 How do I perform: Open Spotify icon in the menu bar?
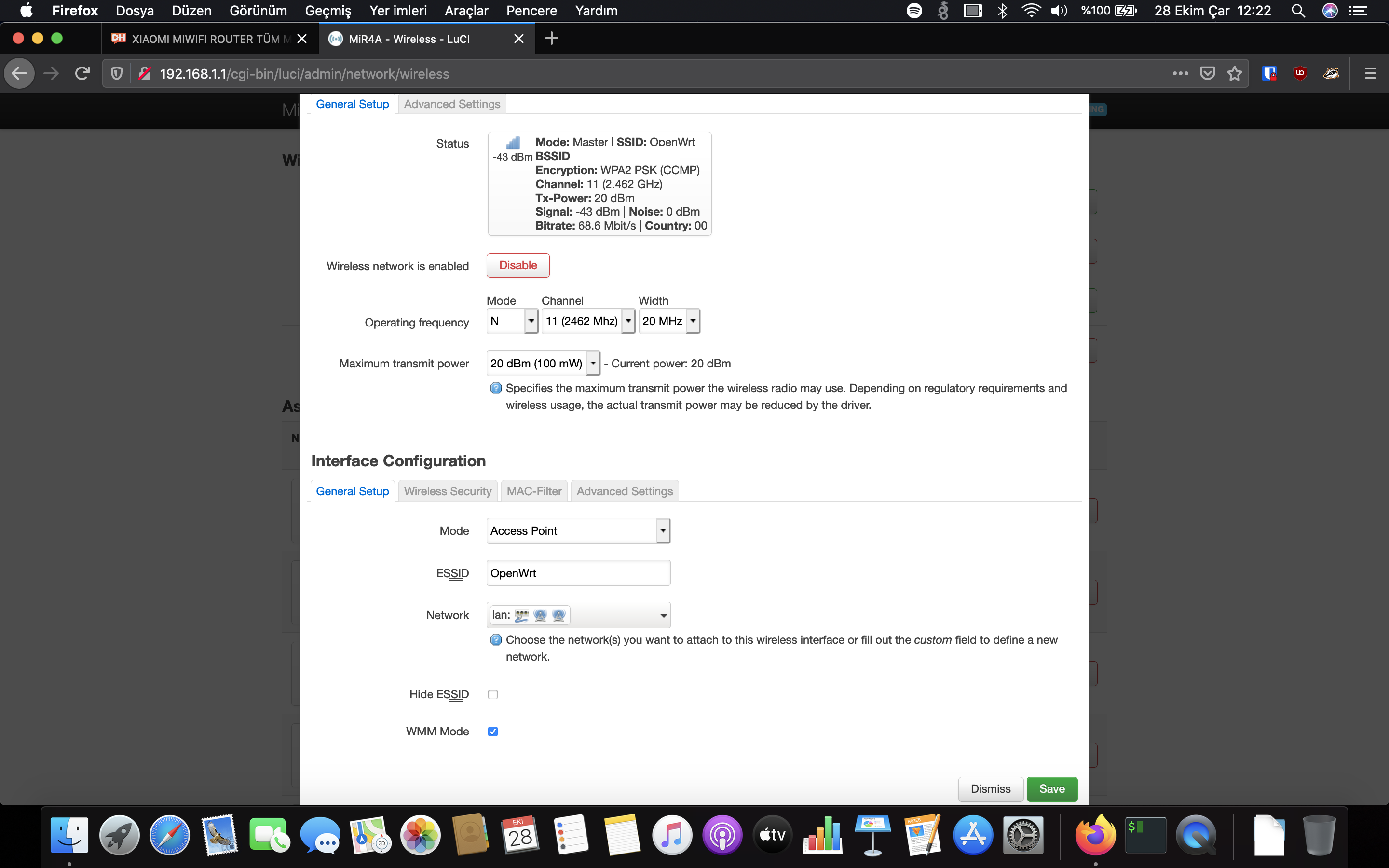point(914,10)
